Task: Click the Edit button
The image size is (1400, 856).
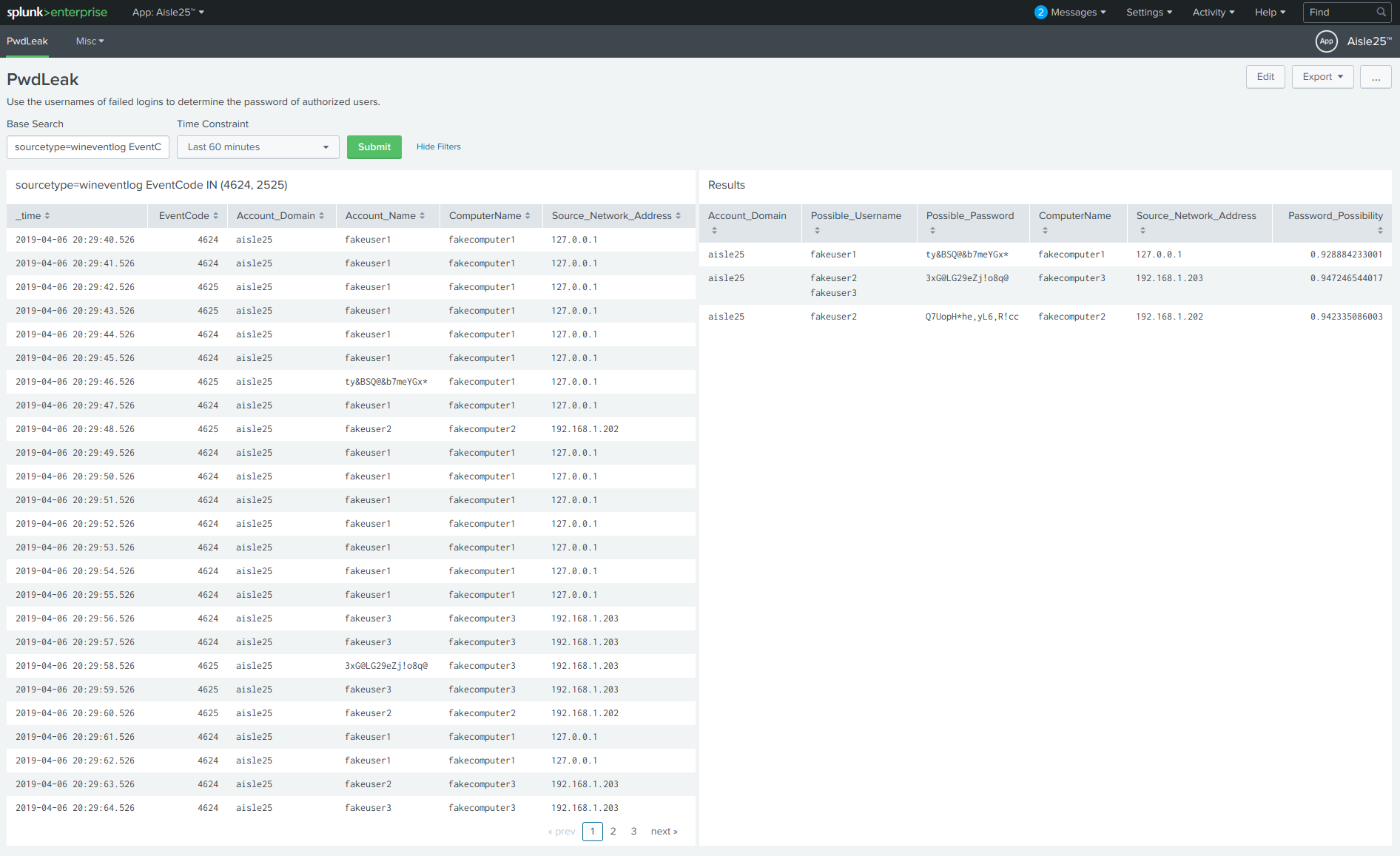Action: (1265, 77)
